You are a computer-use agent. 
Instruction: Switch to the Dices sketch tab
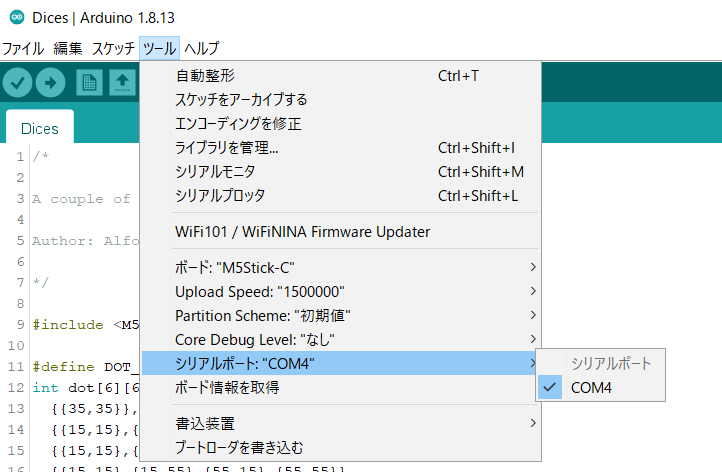point(40,128)
